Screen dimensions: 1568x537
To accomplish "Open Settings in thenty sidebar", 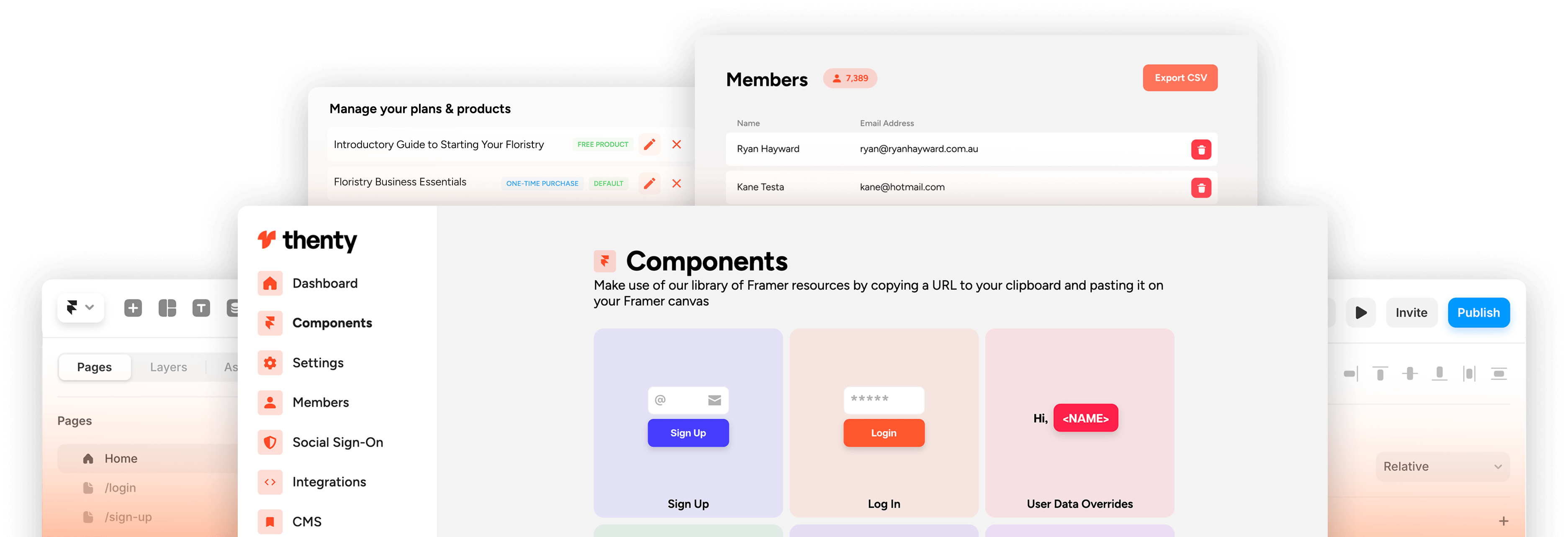I will point(318,363).
